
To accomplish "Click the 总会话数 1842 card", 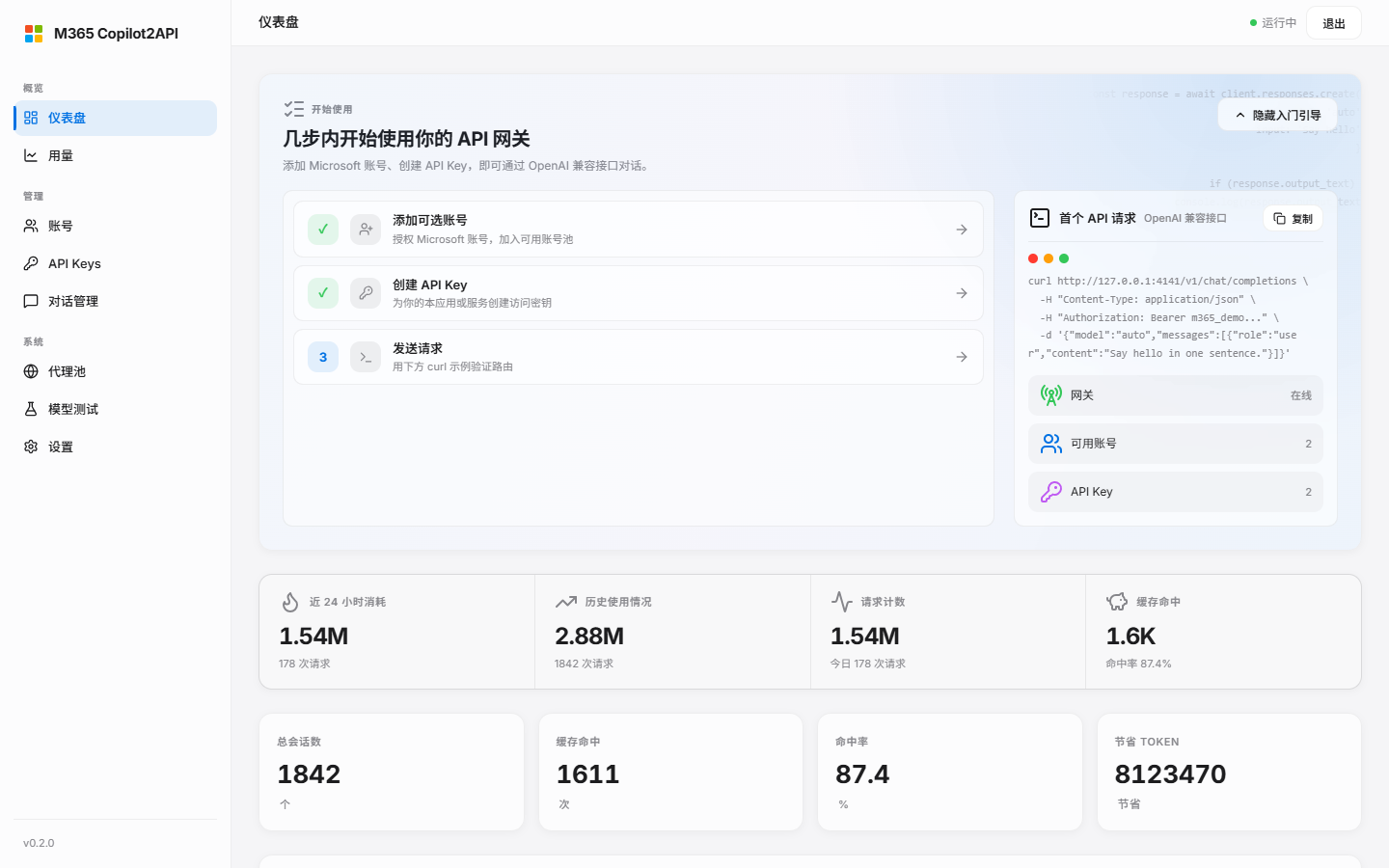I will [392, 772].
